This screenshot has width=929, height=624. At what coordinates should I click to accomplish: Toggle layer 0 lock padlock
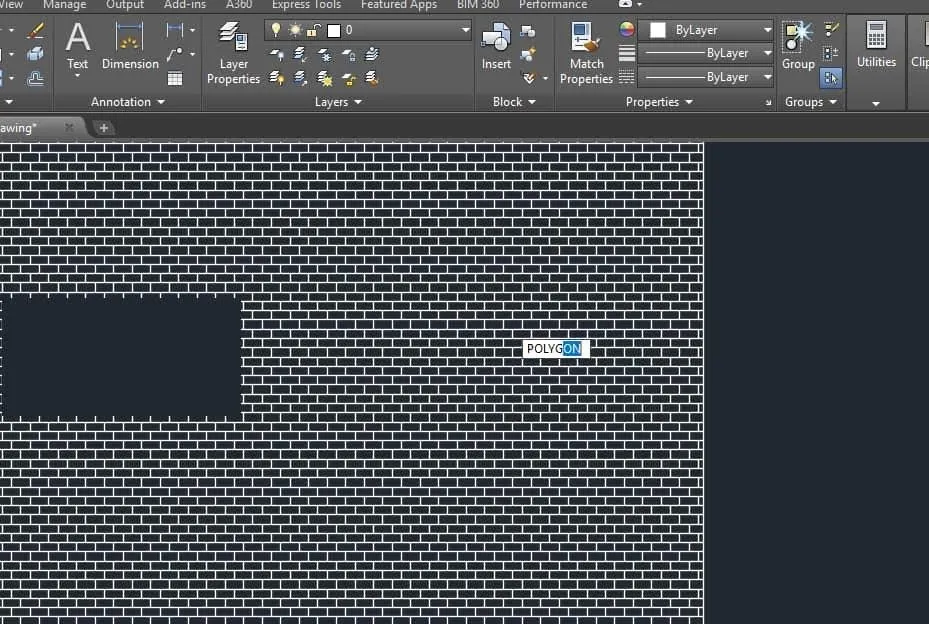[x=314, y=30]
